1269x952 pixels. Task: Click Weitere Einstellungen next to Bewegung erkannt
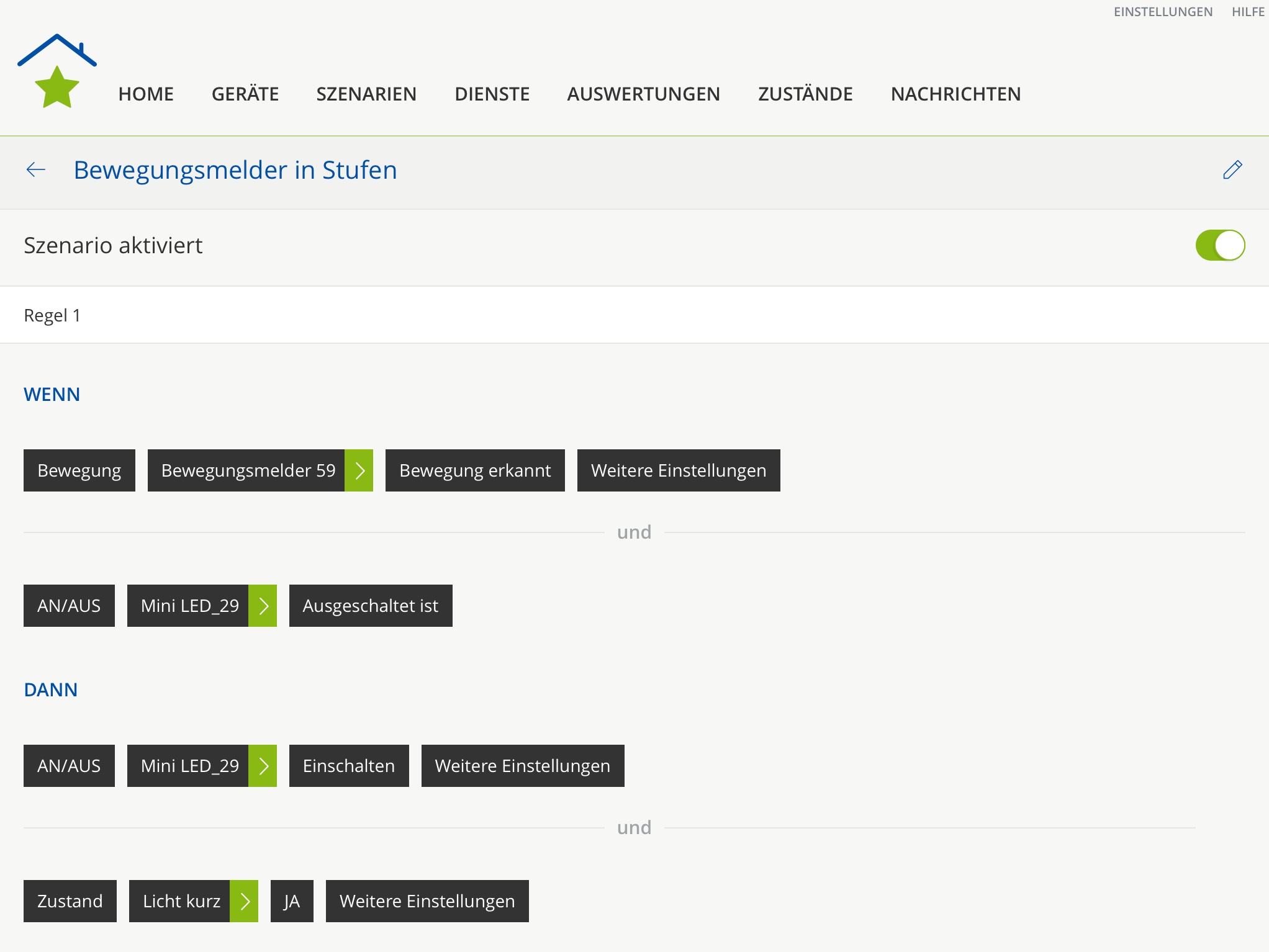679,470
